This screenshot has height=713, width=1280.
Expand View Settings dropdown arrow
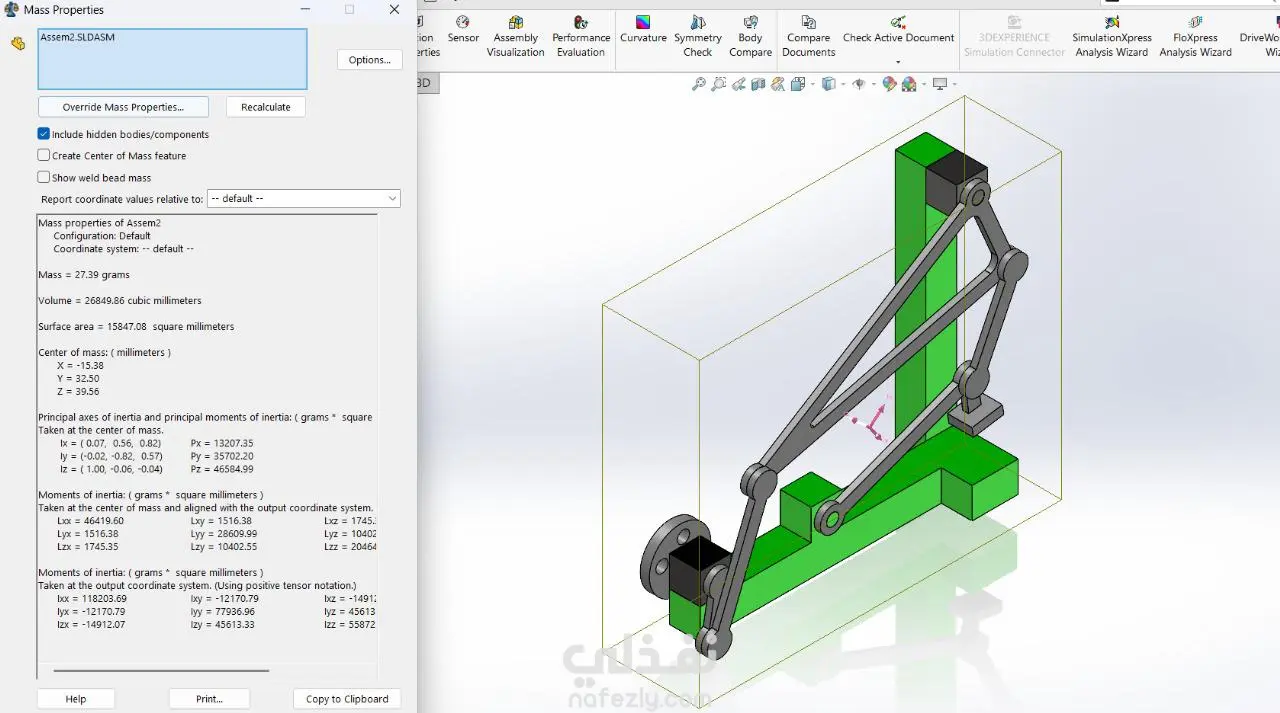tap(954, 84)
